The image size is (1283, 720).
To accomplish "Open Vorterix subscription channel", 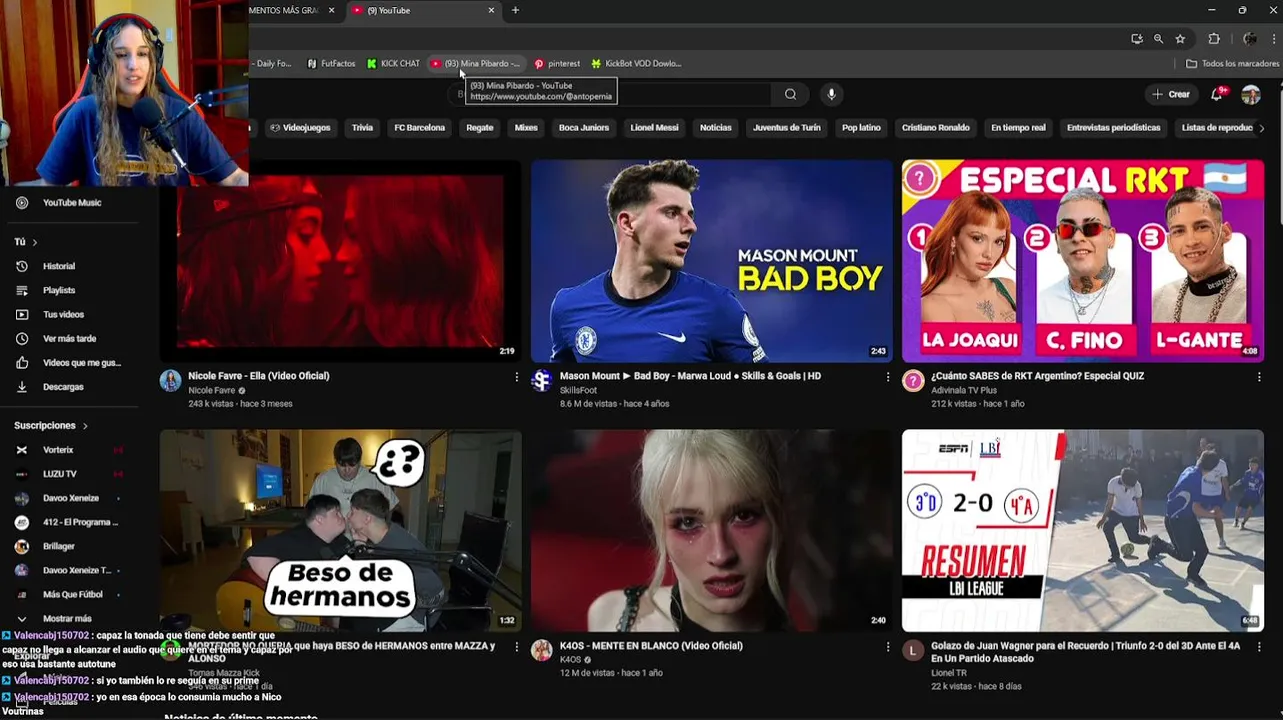I will point(58,450).
